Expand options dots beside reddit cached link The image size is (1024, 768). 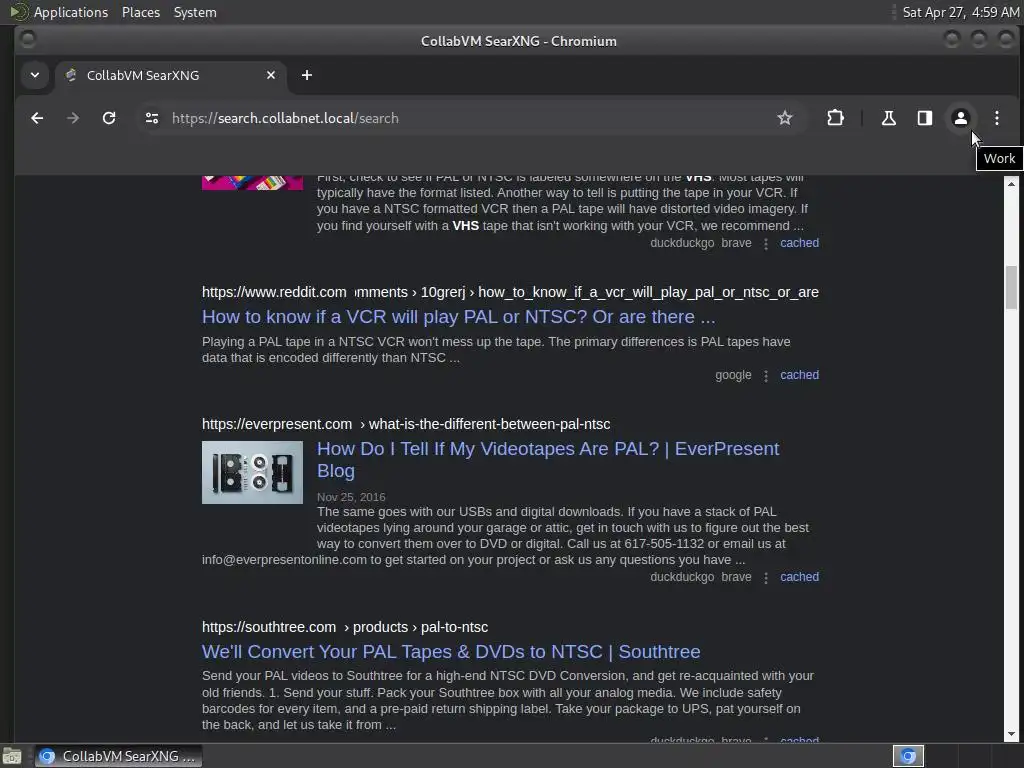(766, 376)
